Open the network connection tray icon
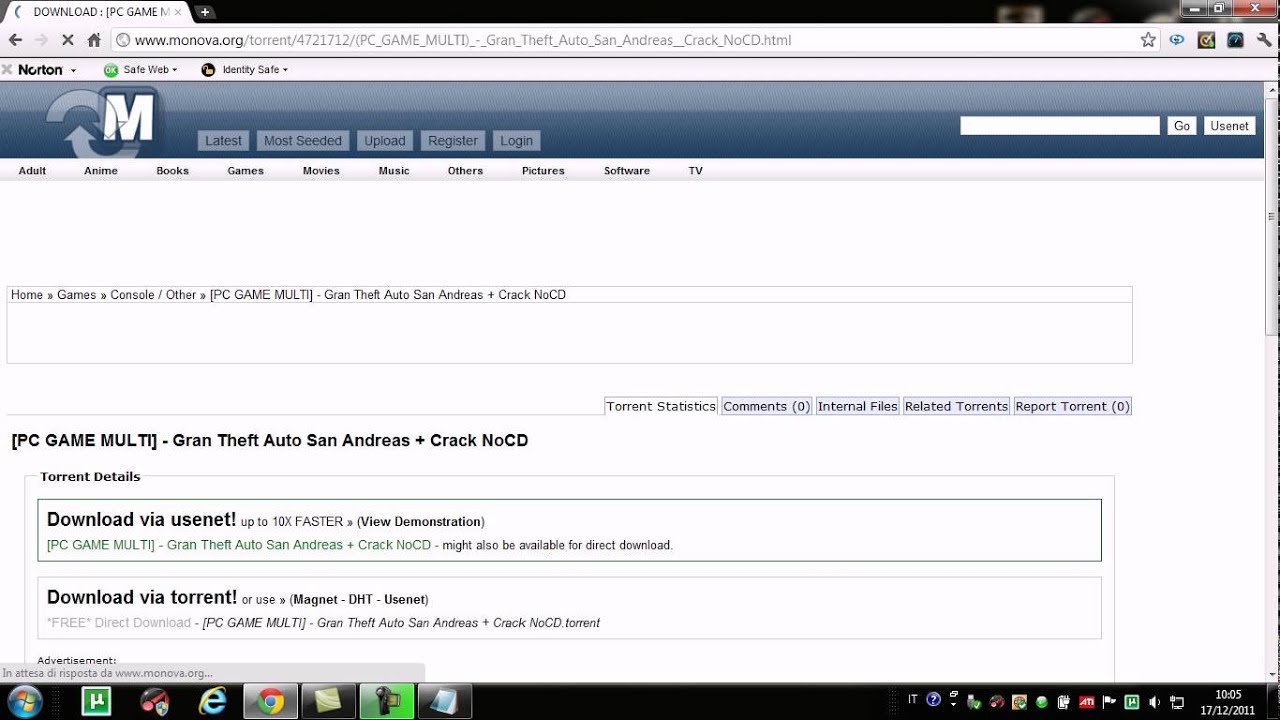Viewport: 1280px width, 720px height. (1177, 702)
